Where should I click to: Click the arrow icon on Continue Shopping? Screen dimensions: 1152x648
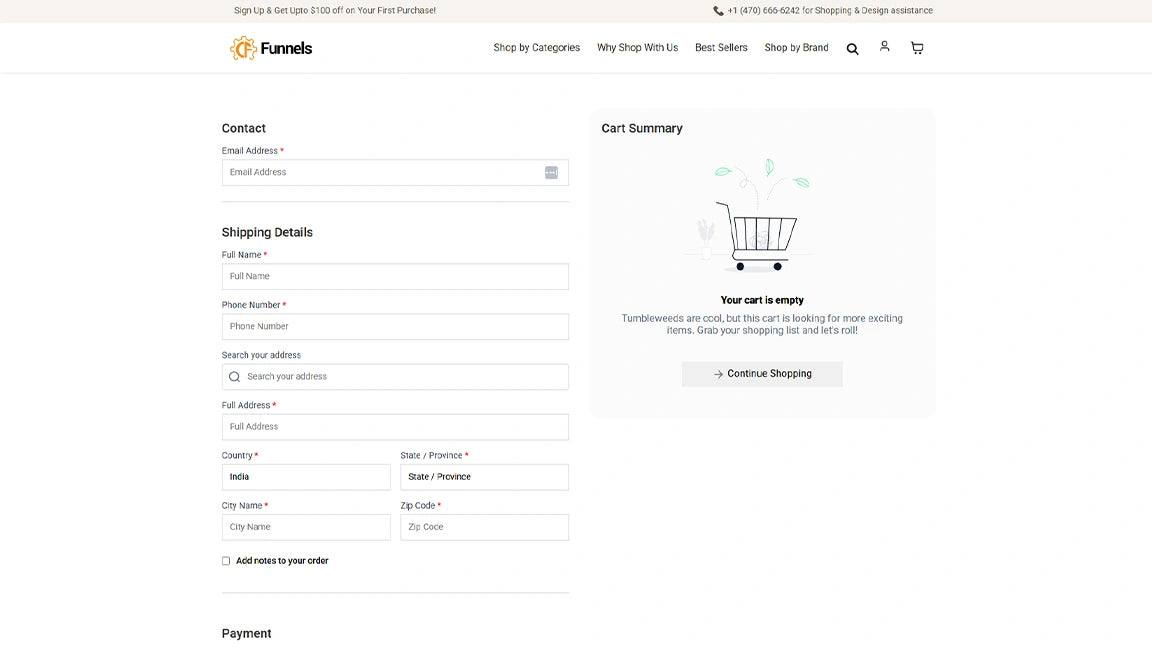tap(718, 374)
